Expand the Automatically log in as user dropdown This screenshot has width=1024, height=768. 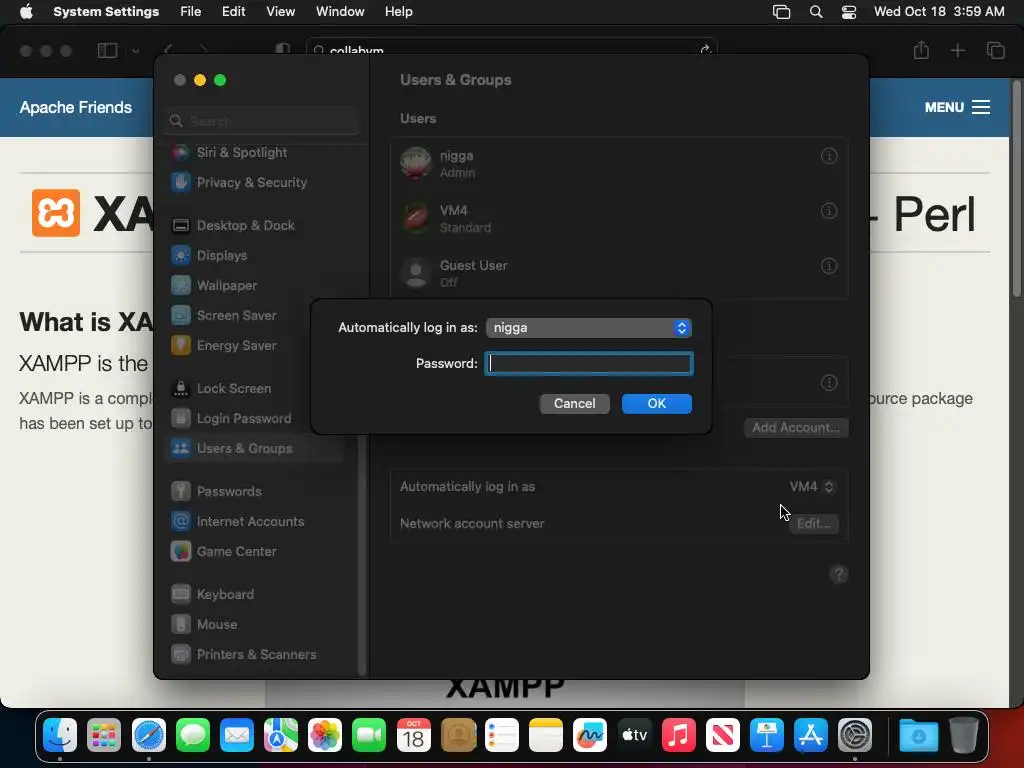[x=588, y=328]
